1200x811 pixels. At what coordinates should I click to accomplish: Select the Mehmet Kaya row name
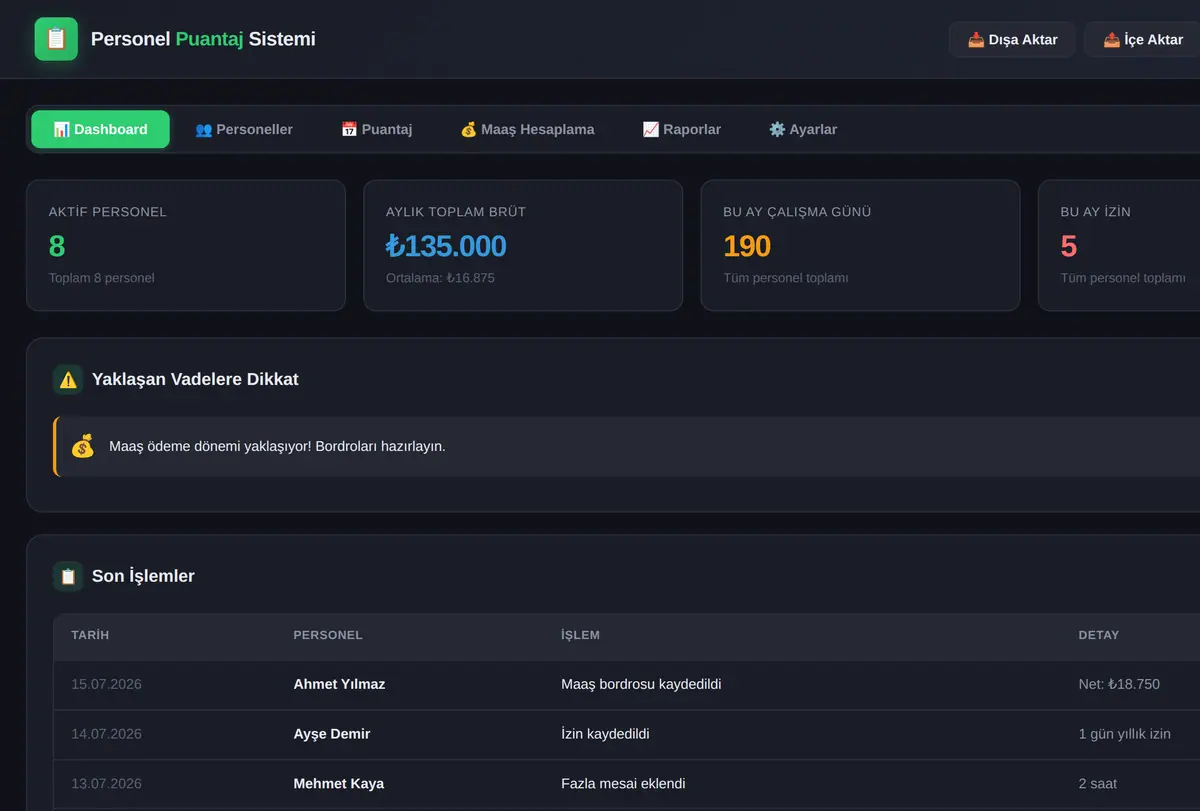pos(339,784)
